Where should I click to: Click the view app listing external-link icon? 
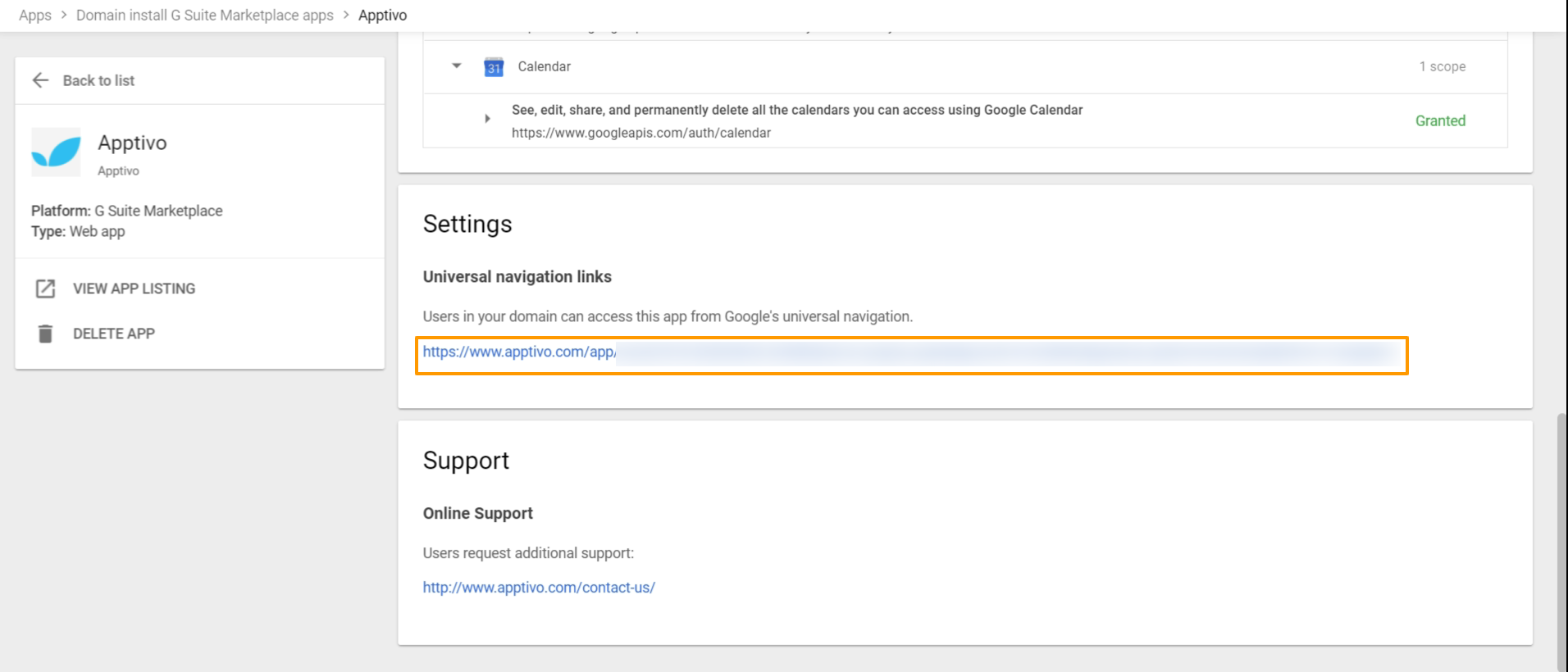pyautogui.click(x=45, y=288)
